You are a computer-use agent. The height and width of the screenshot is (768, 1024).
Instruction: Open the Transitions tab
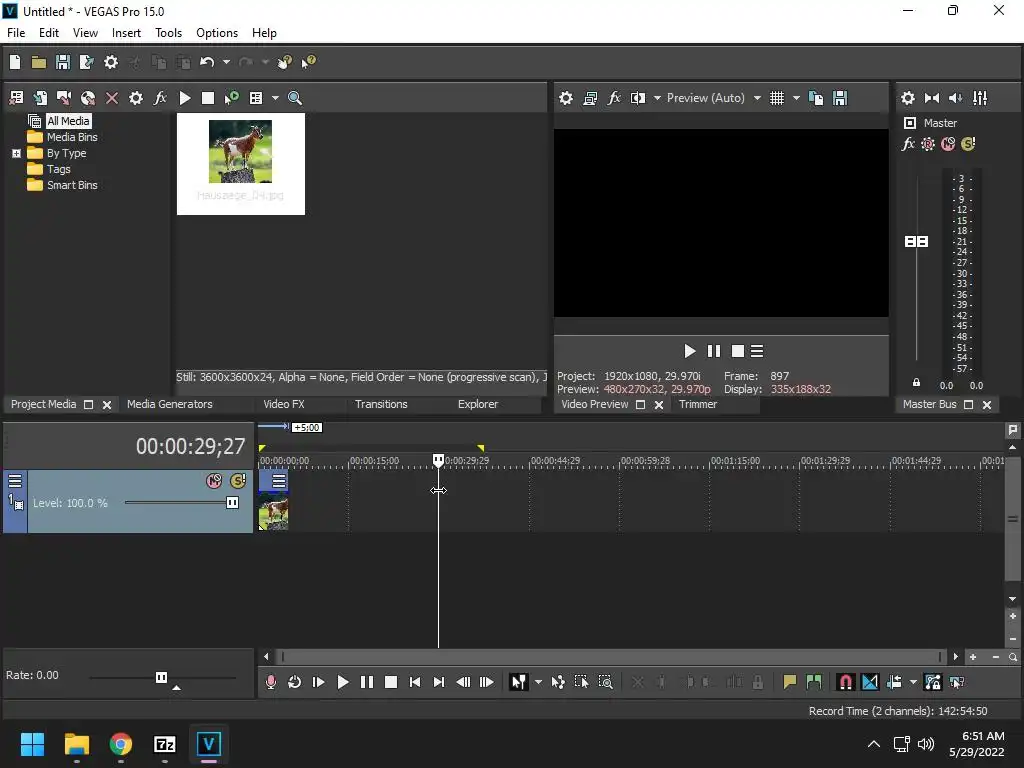pyautogui.click(x=381, y=404)
